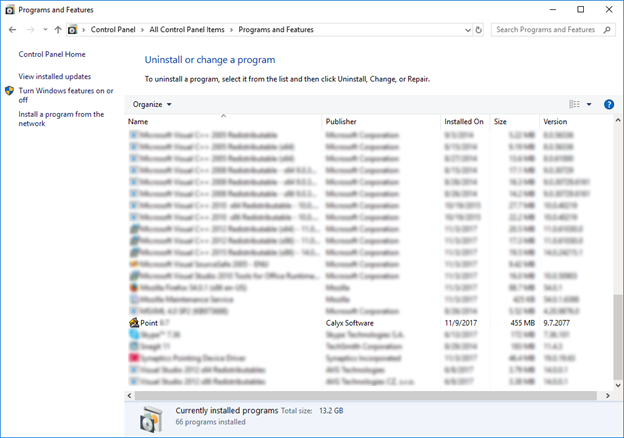
Task: Click the shield icon beside Windows features
Action: [x=10, y=91]
